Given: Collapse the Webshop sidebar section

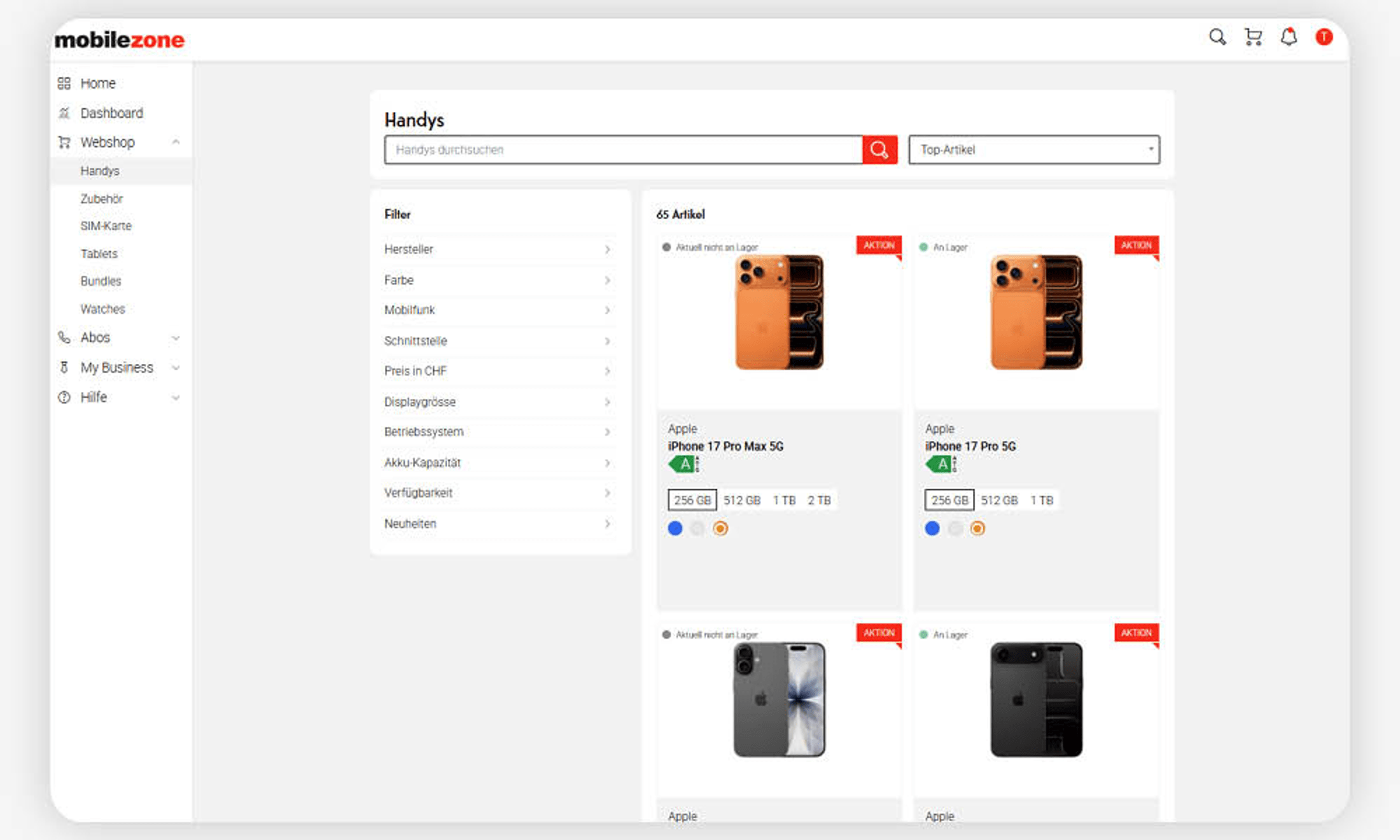Looking at the screenshot, I should point(176,141).
